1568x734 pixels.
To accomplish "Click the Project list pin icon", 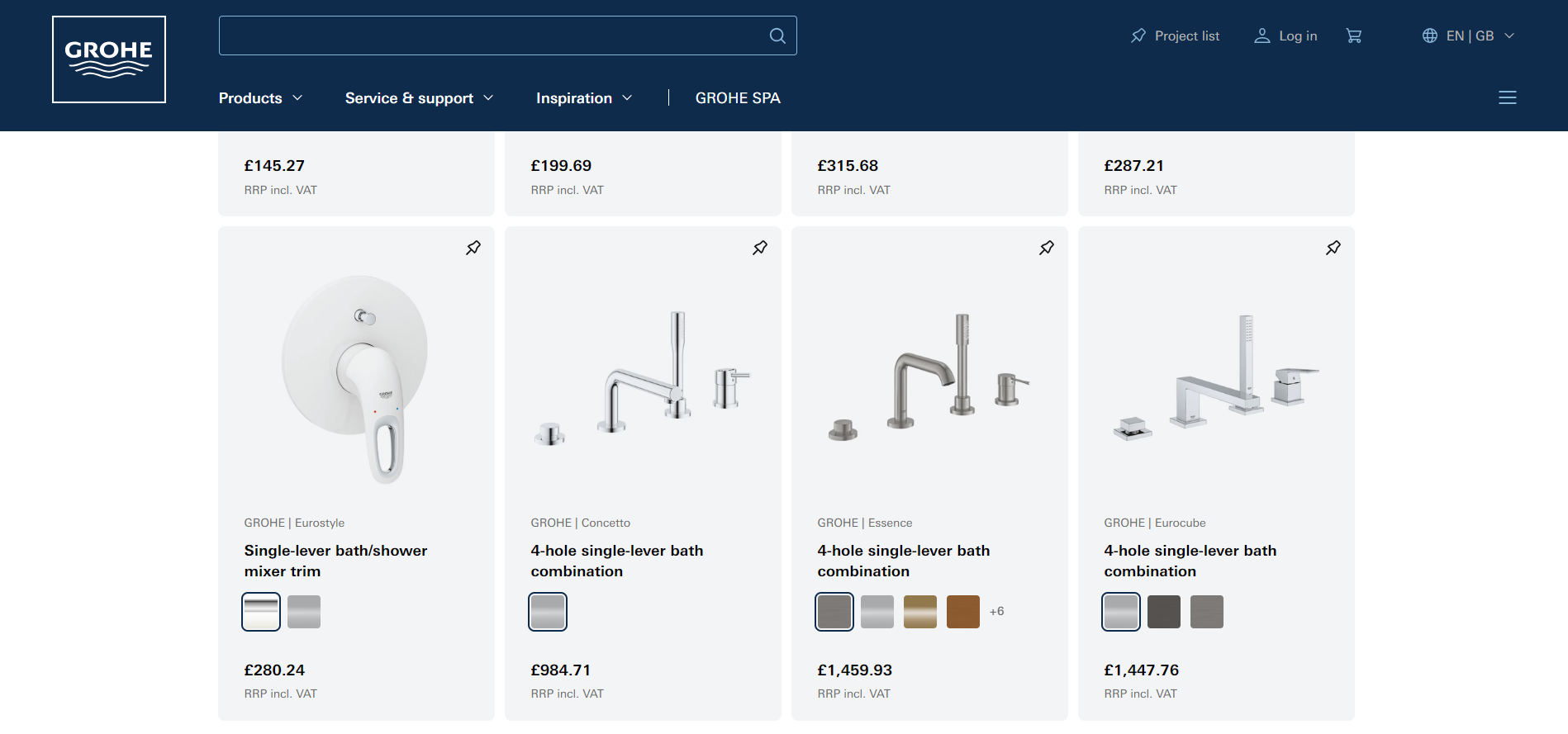I will (x=1137, y=36).
